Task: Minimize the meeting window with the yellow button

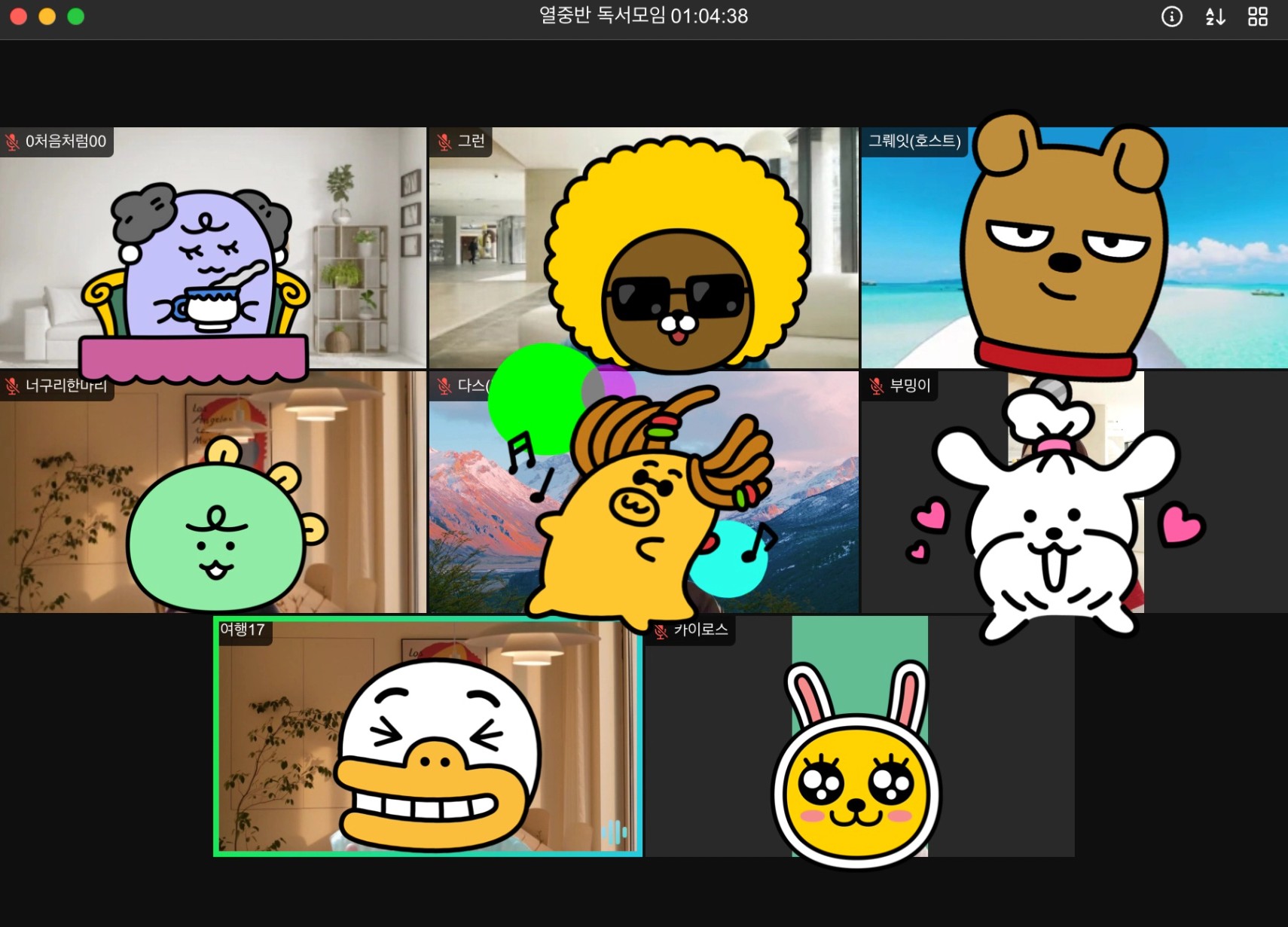Action: coord(47,17)
